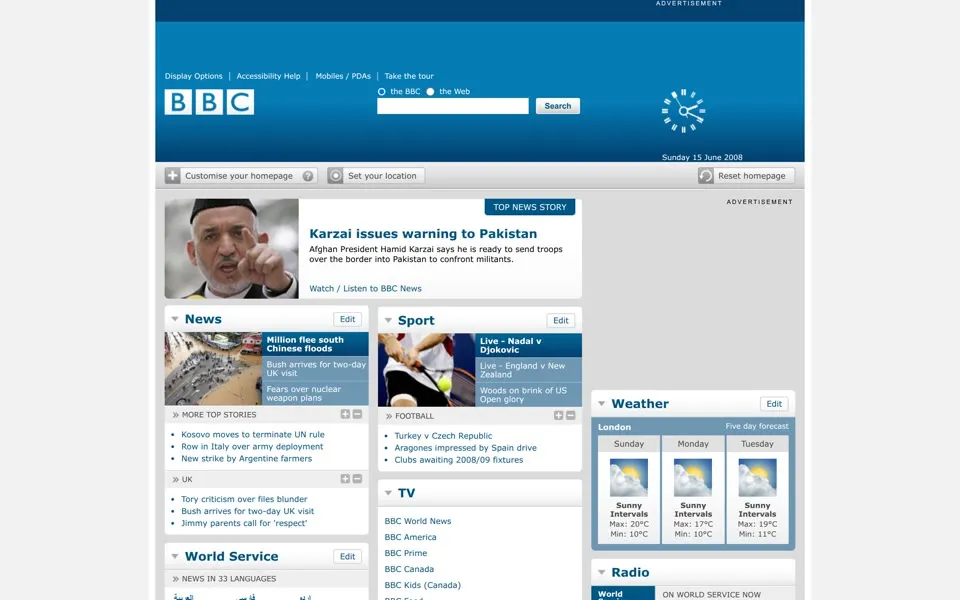
Task: Open Jimmy parents call for 'respect'
Action: pyautogui.click(x=244, y=523)
